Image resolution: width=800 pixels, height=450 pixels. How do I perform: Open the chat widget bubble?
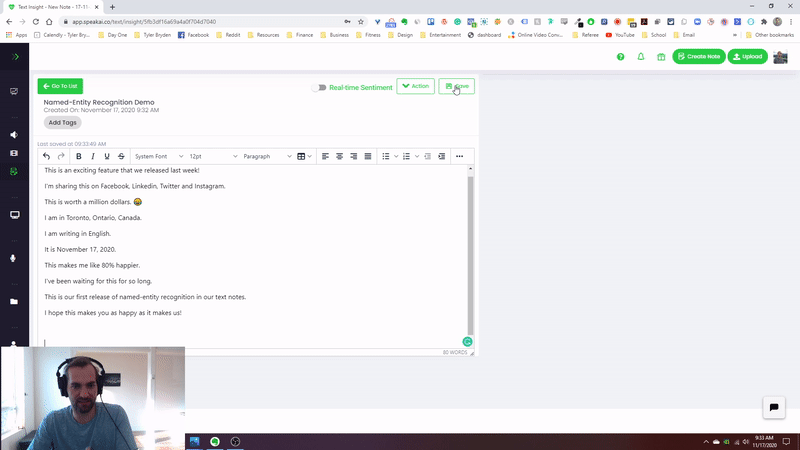point(774,407)
